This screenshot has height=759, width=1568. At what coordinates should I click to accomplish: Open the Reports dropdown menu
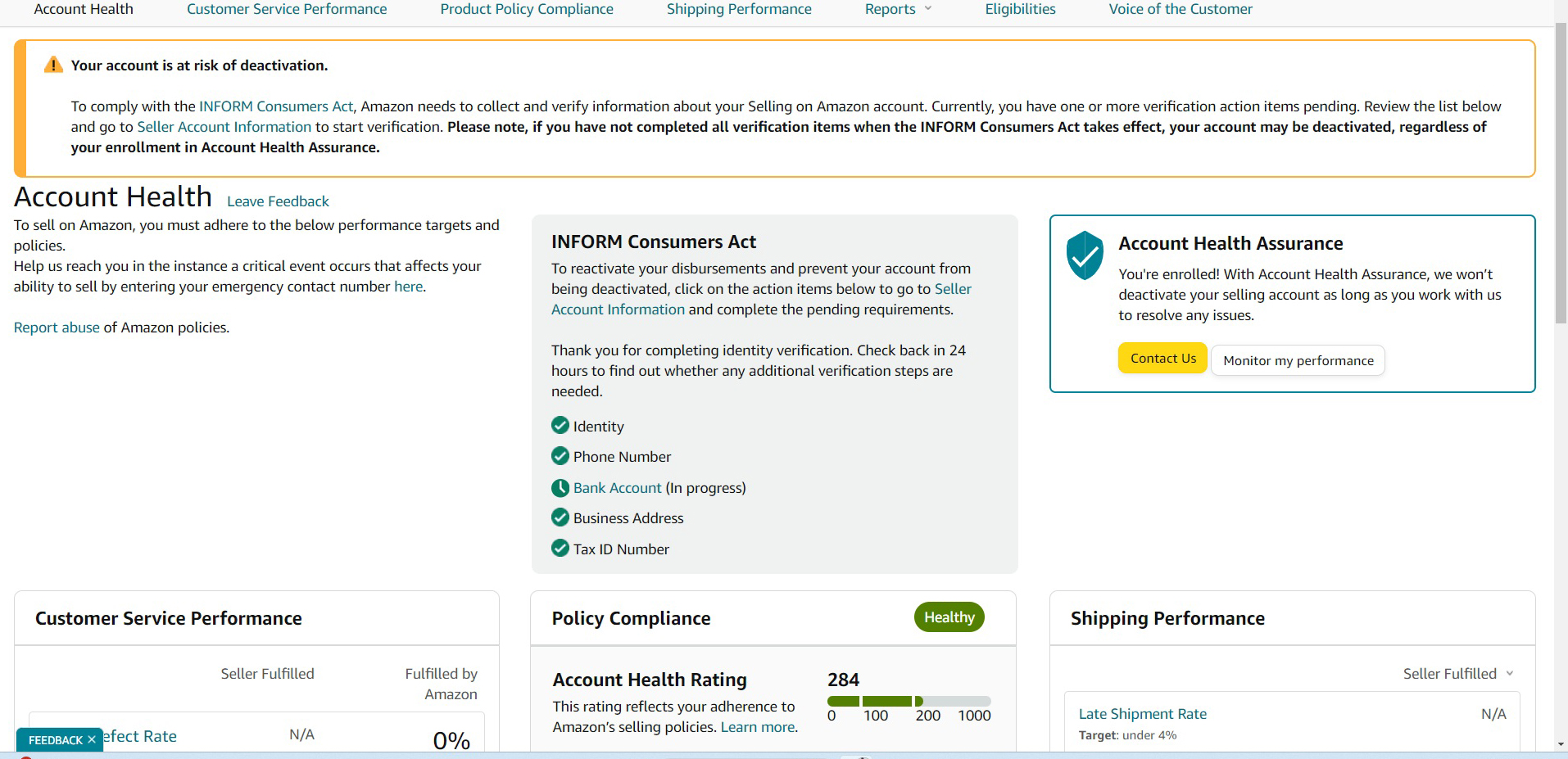tap(899, 9)
